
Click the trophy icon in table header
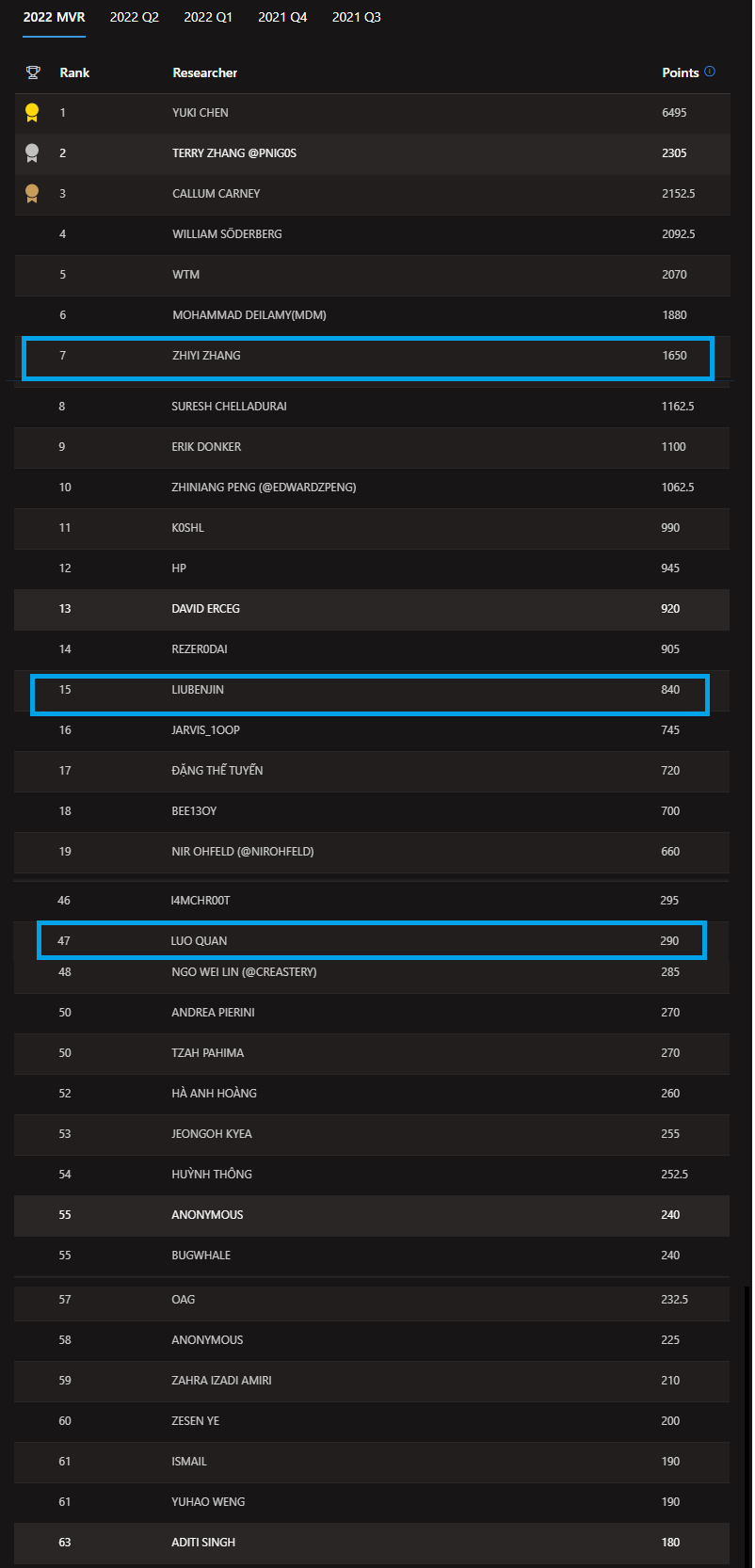[x=33, y=72]
